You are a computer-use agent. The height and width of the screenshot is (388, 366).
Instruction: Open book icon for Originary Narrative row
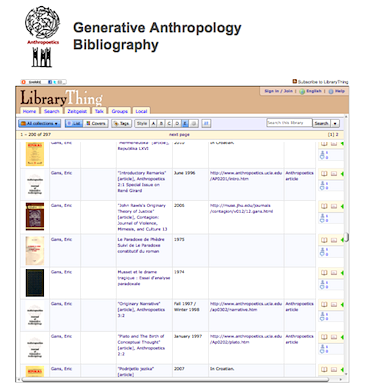click(324, 304)
